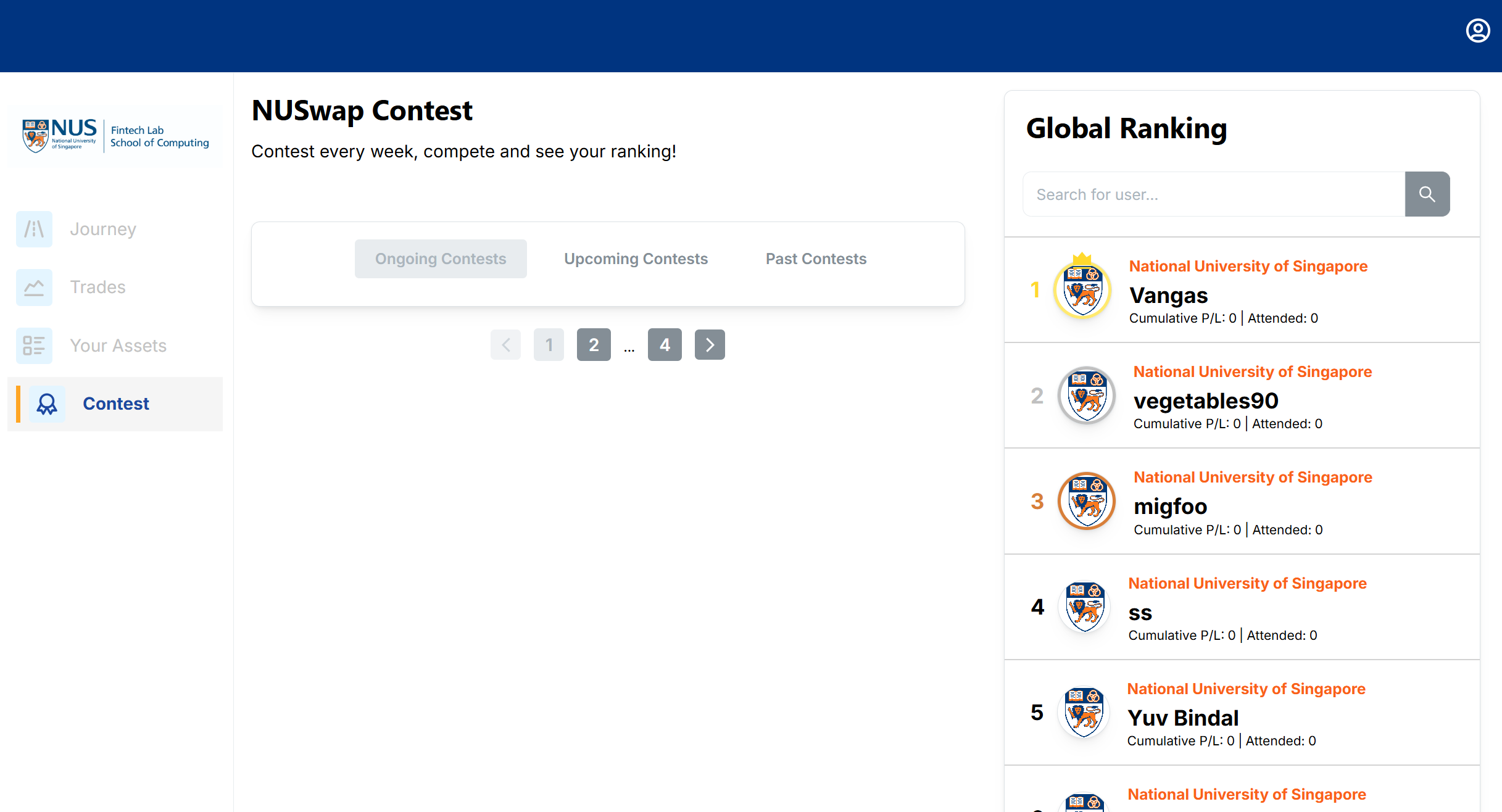Viewport: 1502px width, 812px height.
Task: Click rank number 2 beside vegetables90
Action: coord(1037,396)
